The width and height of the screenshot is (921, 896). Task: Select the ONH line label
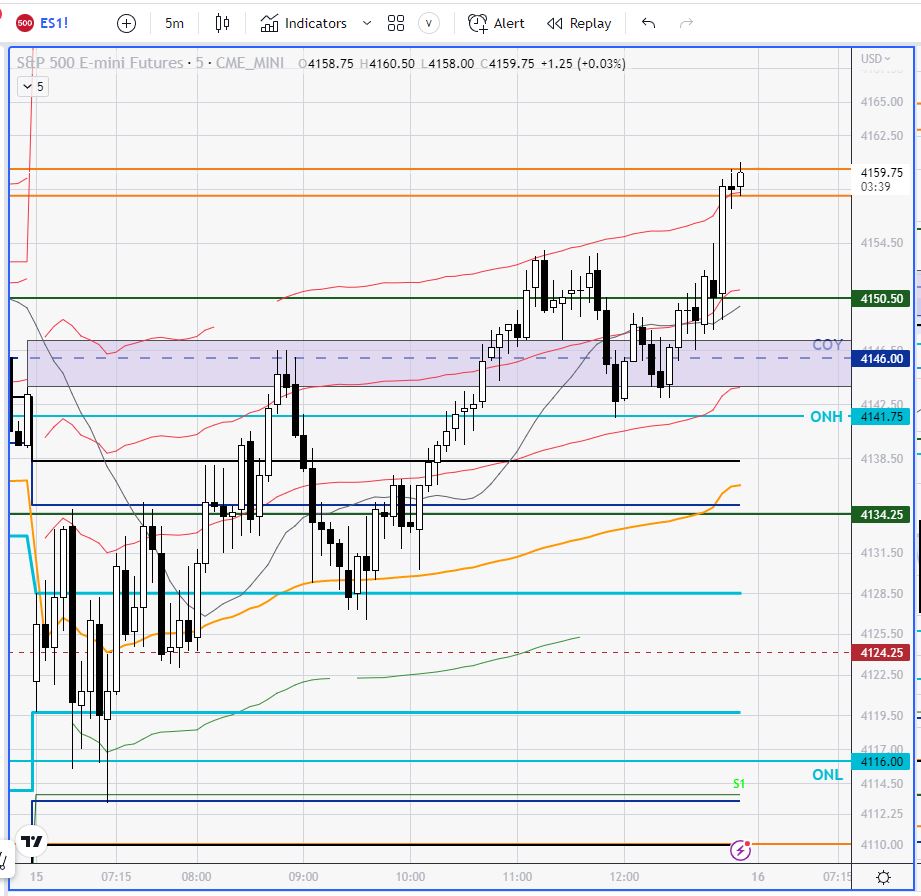(x=826, y=417)
